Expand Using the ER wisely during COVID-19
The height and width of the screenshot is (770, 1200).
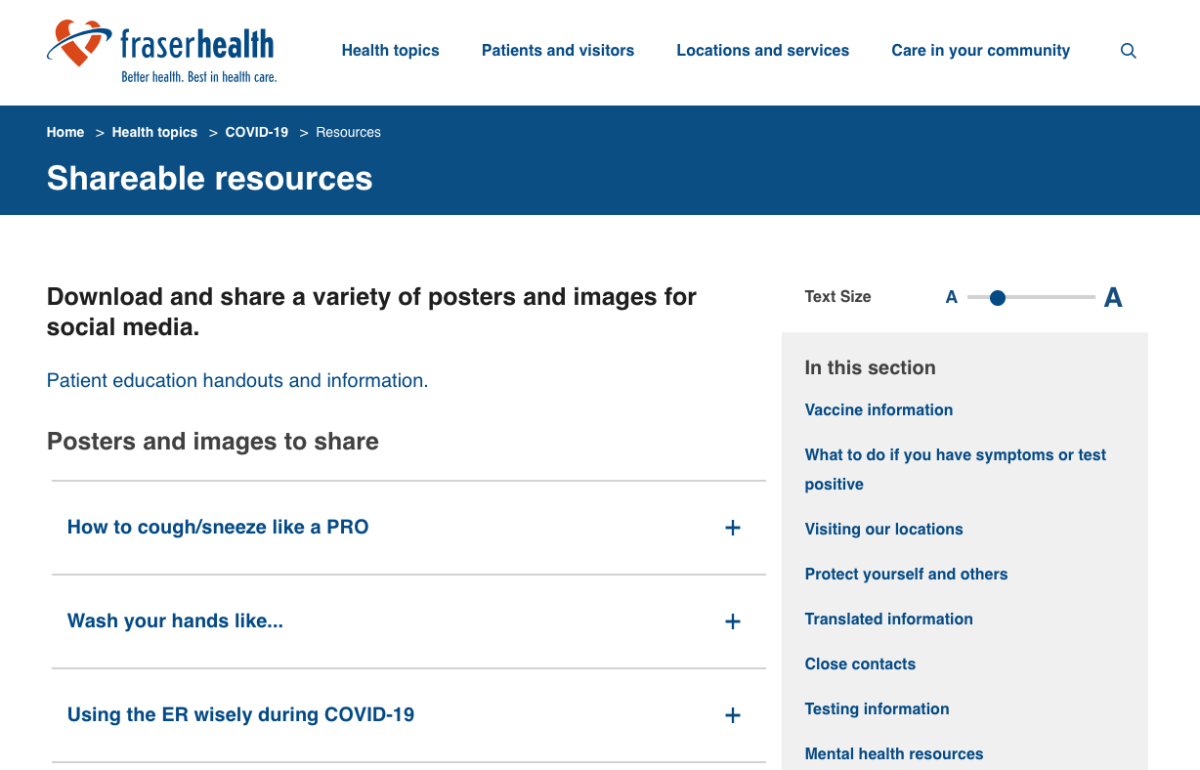click(x=240, y=715)
